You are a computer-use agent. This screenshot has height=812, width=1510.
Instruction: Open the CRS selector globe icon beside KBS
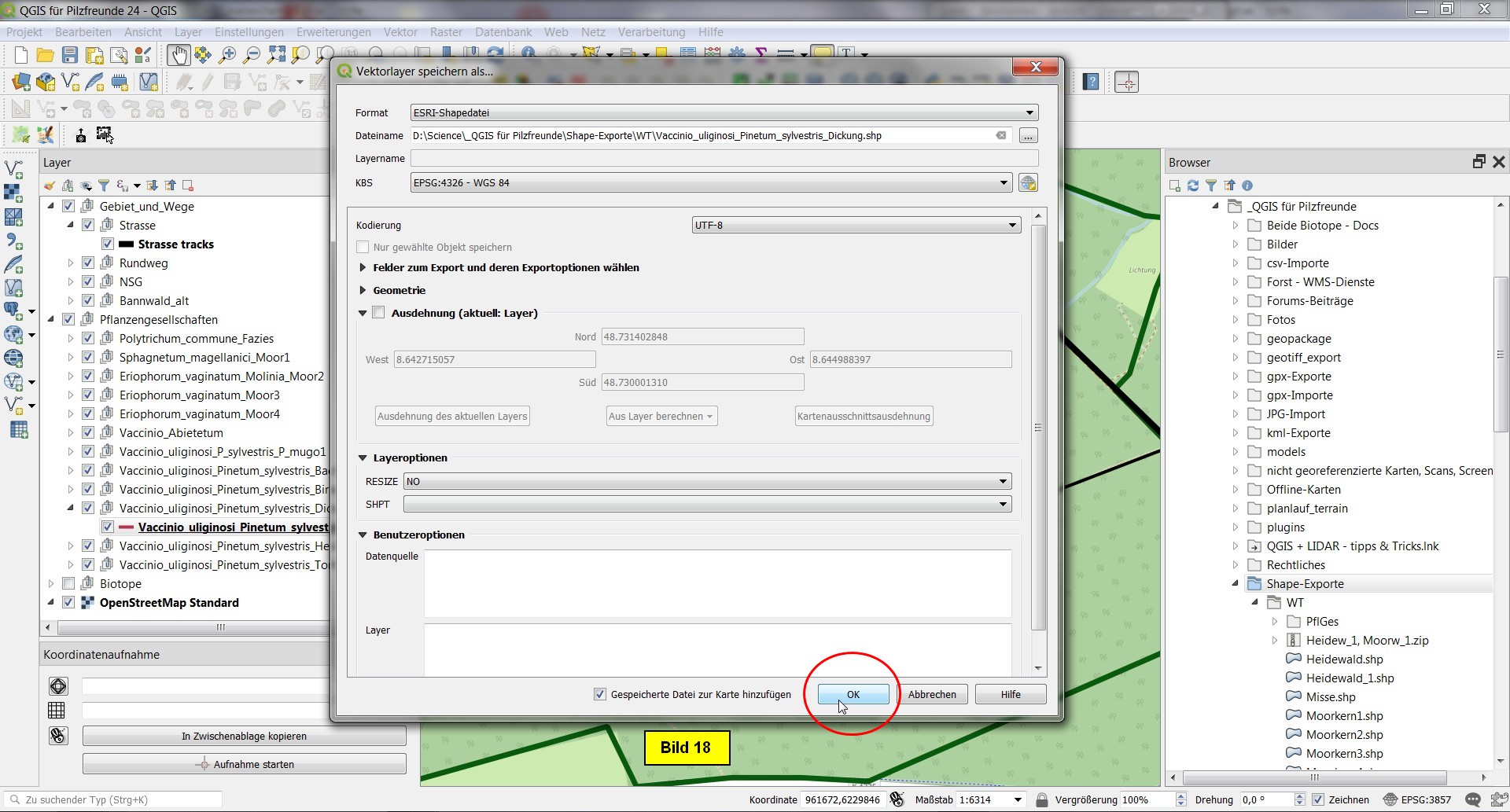point(1028,183)
